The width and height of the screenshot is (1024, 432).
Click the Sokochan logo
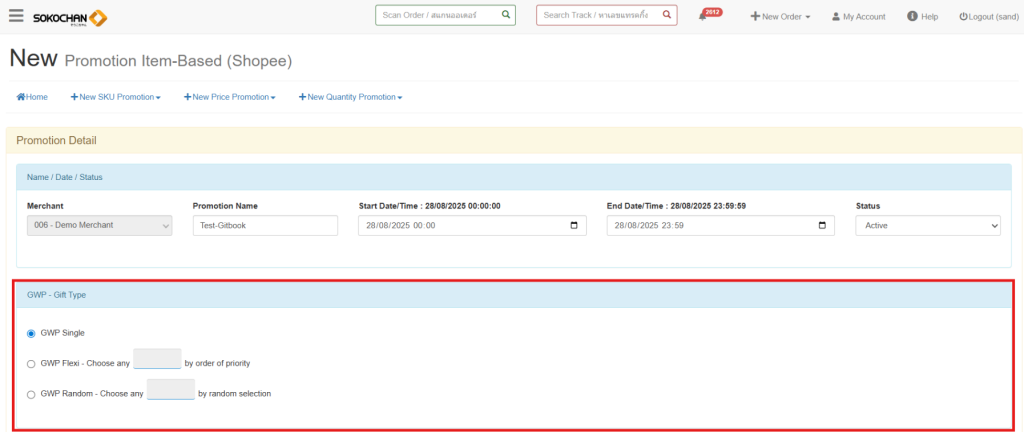70,17
